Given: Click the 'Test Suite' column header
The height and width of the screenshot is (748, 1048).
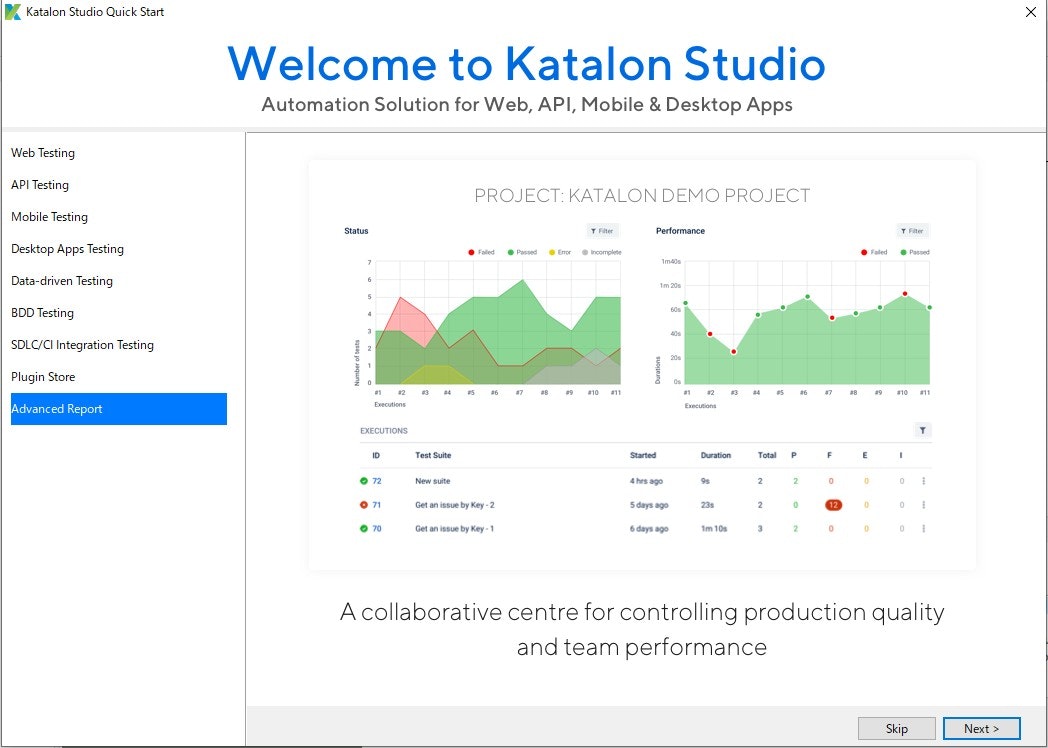Looking at the screenshot, I should [x=433, y=455].
